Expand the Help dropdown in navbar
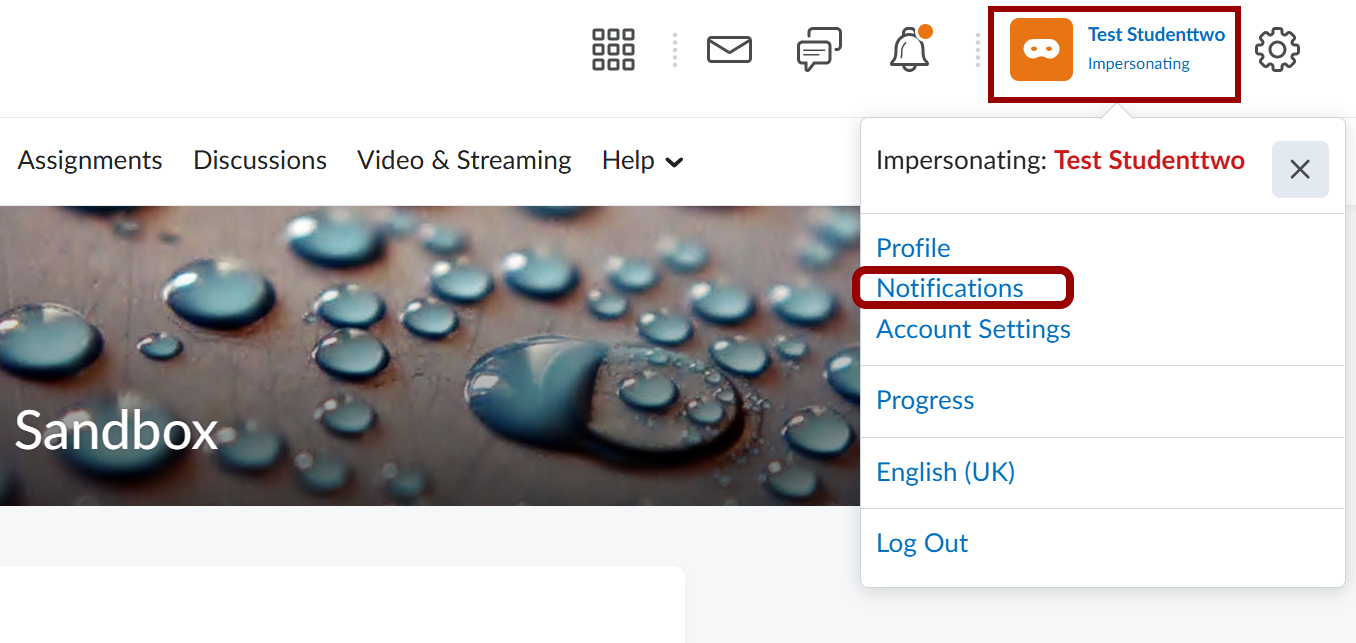 [642, 161]
